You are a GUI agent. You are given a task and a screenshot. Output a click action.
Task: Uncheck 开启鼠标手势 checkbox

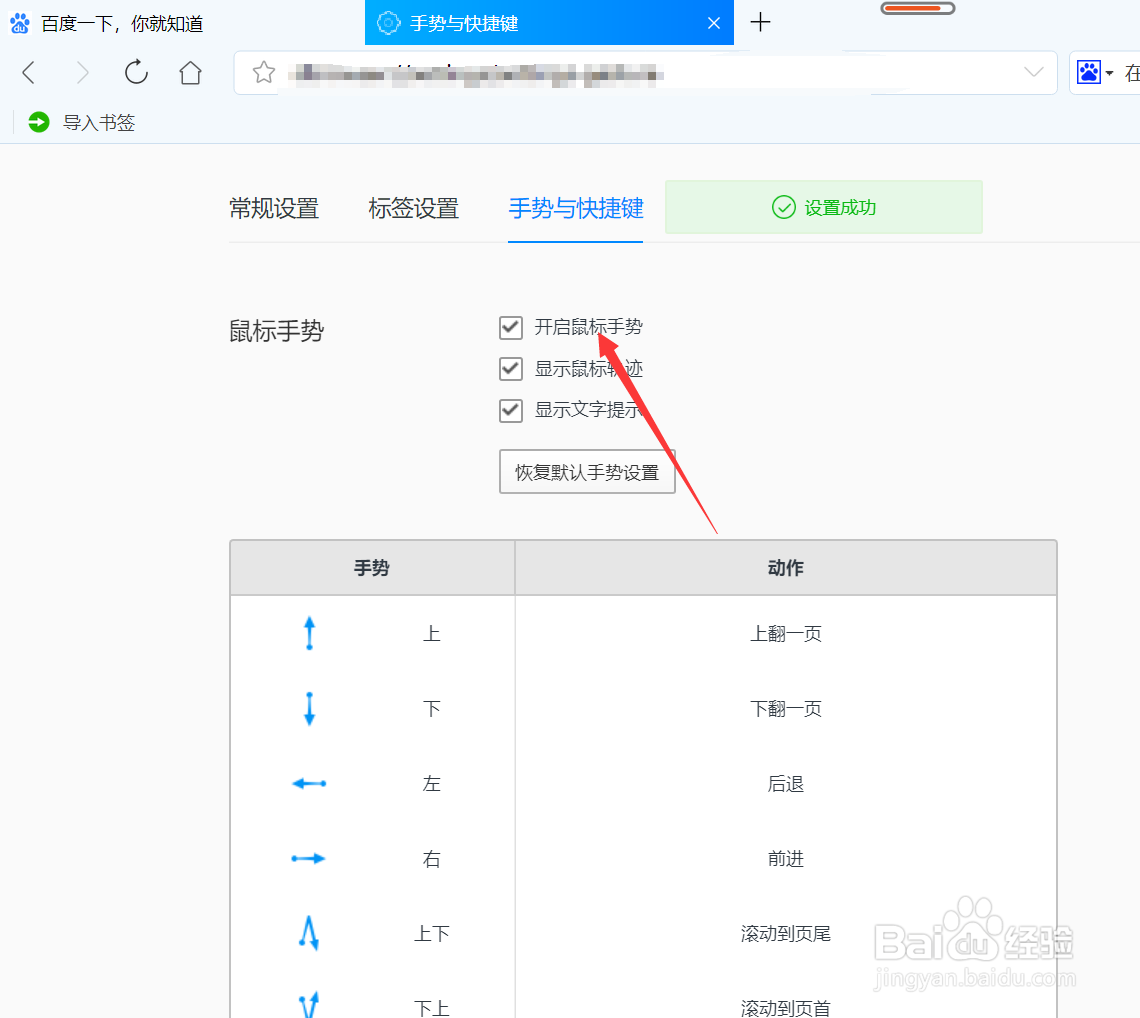[x=511, y=327]
